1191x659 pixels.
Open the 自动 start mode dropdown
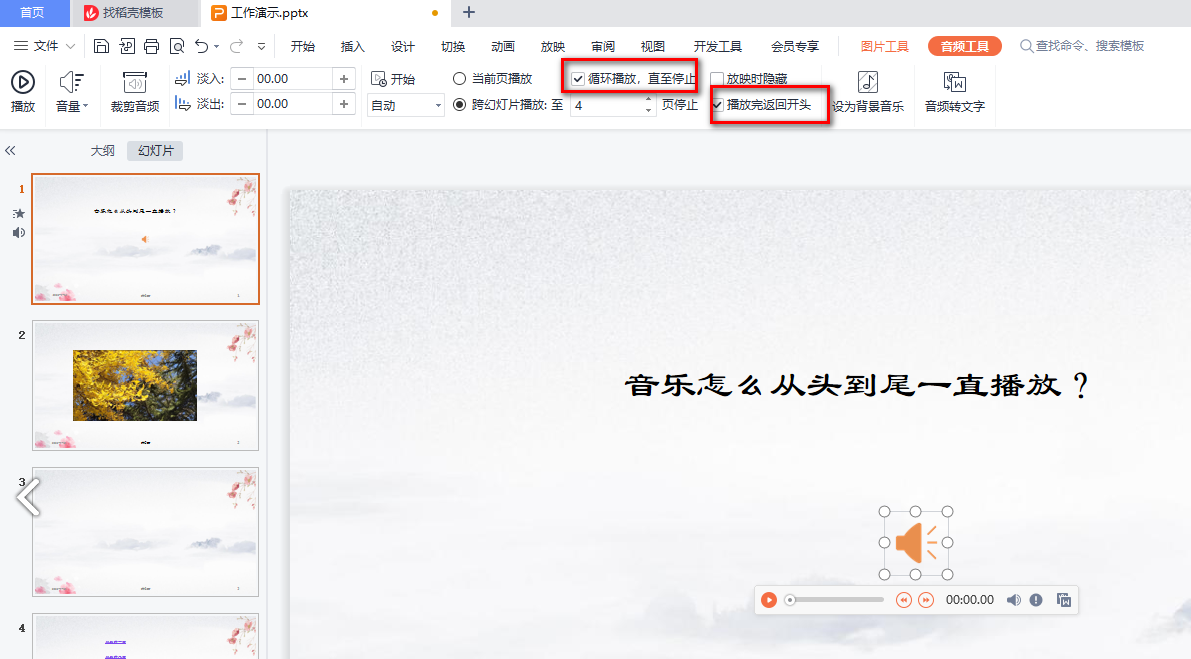(x=405, y=104)
